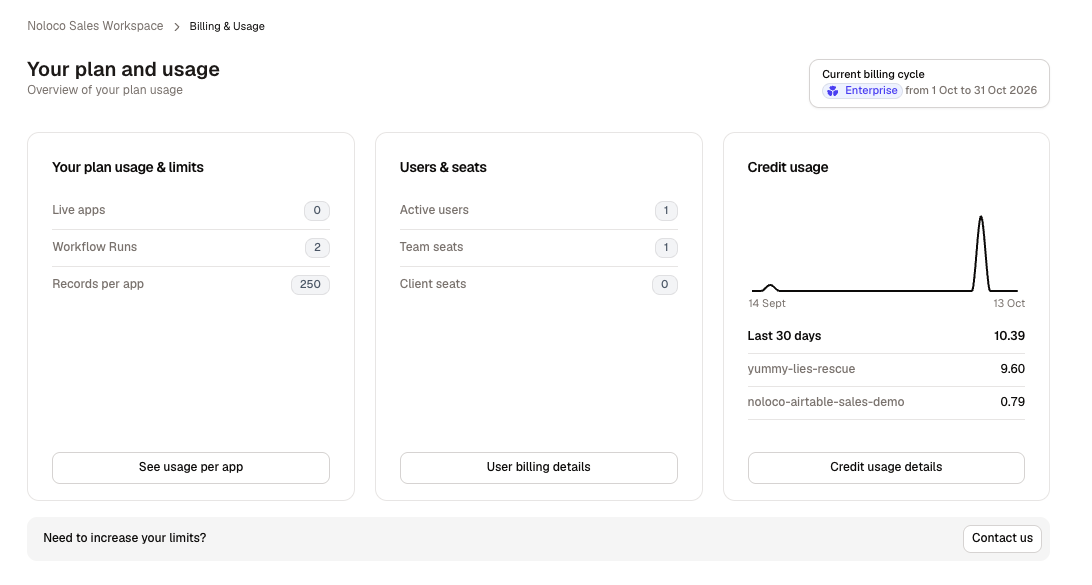Screen dimensions: 1092x585
Task: Click the Enterprise plan logo icon
Action: coord(833,91)
